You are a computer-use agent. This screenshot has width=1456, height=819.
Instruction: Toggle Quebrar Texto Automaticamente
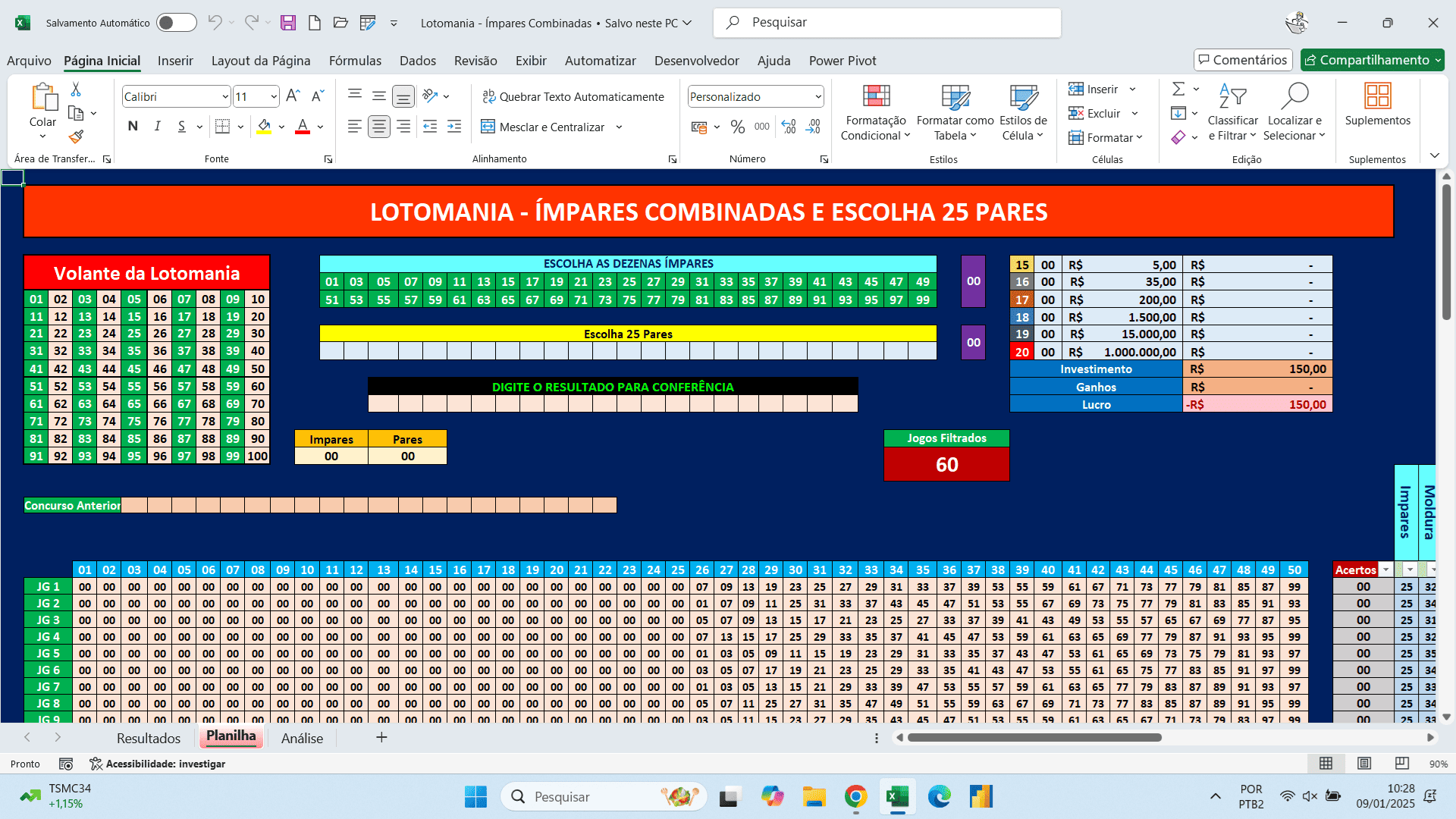(573, 96)
